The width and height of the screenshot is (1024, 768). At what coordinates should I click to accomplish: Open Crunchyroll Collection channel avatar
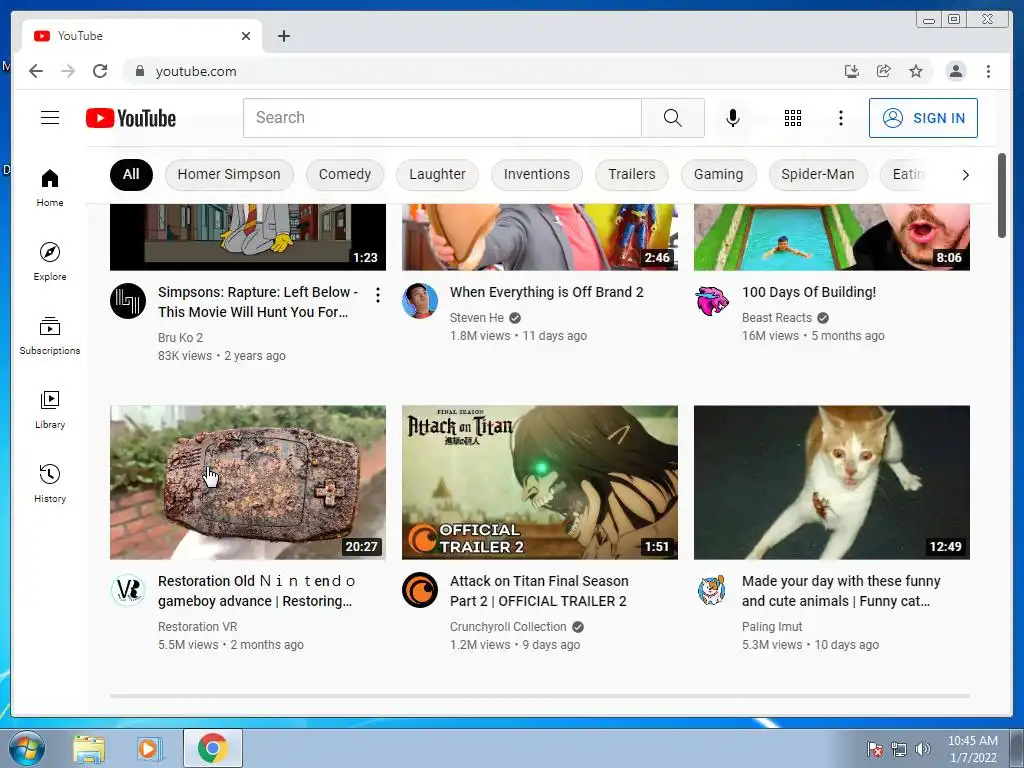click(420, 590)
